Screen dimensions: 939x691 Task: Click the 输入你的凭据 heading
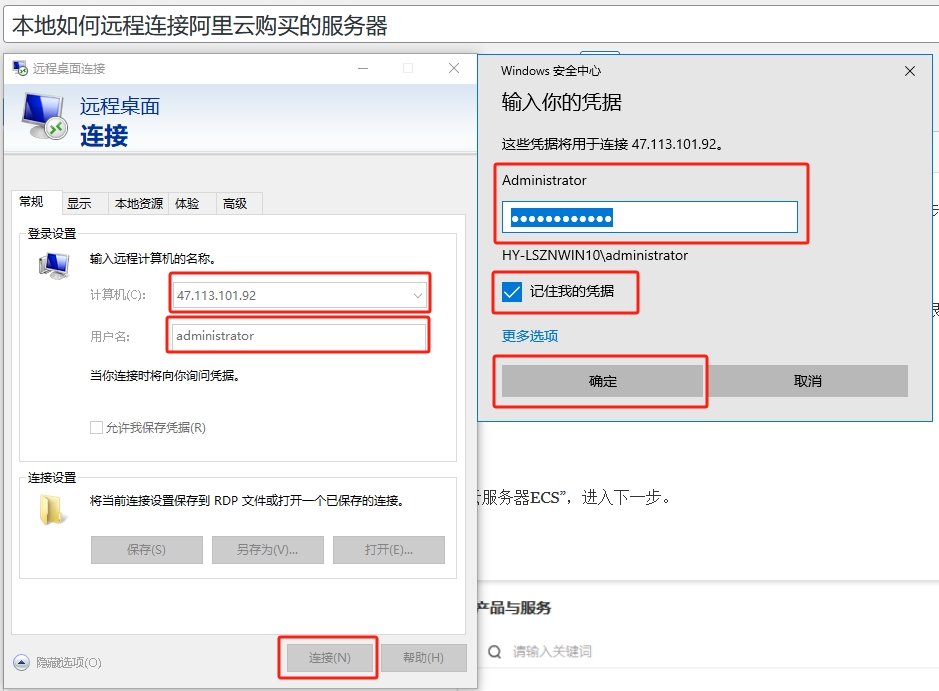pos(561,102)
